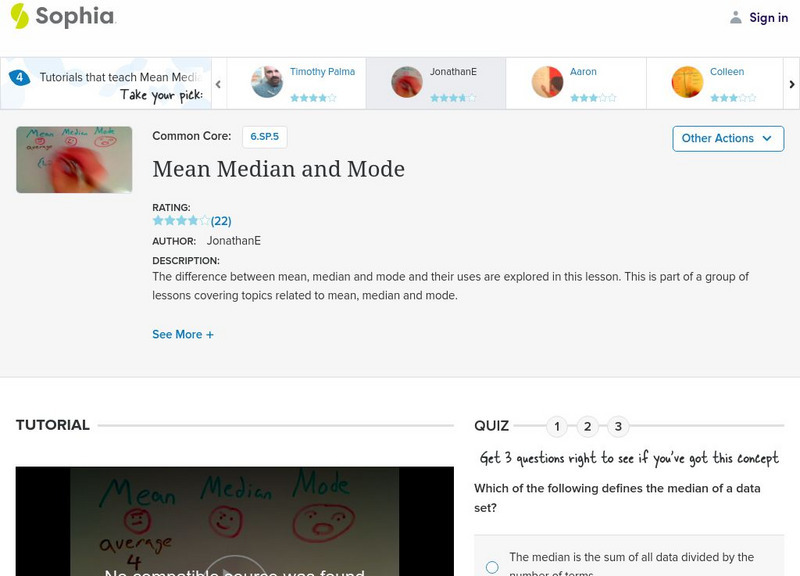Open Colleen's avatar

coord(688,82)
